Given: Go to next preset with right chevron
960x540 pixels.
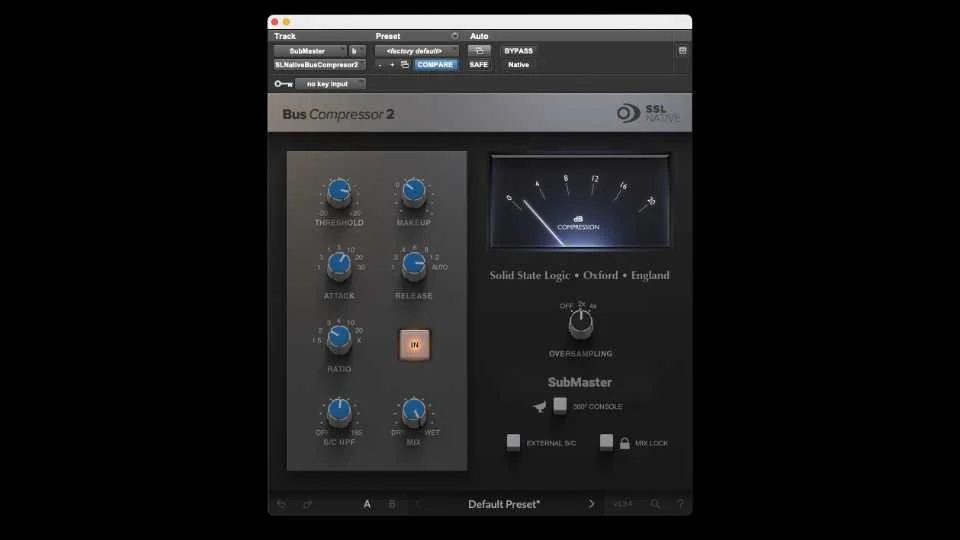Looking at the screenshot, I should pos(591,504).
